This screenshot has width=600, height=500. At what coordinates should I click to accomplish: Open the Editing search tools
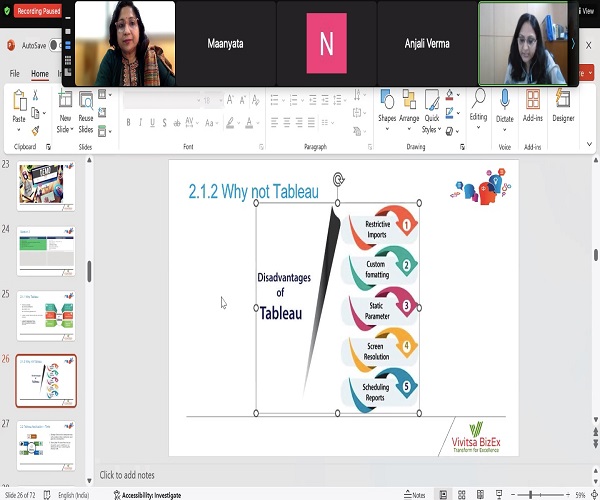point(478,109)
